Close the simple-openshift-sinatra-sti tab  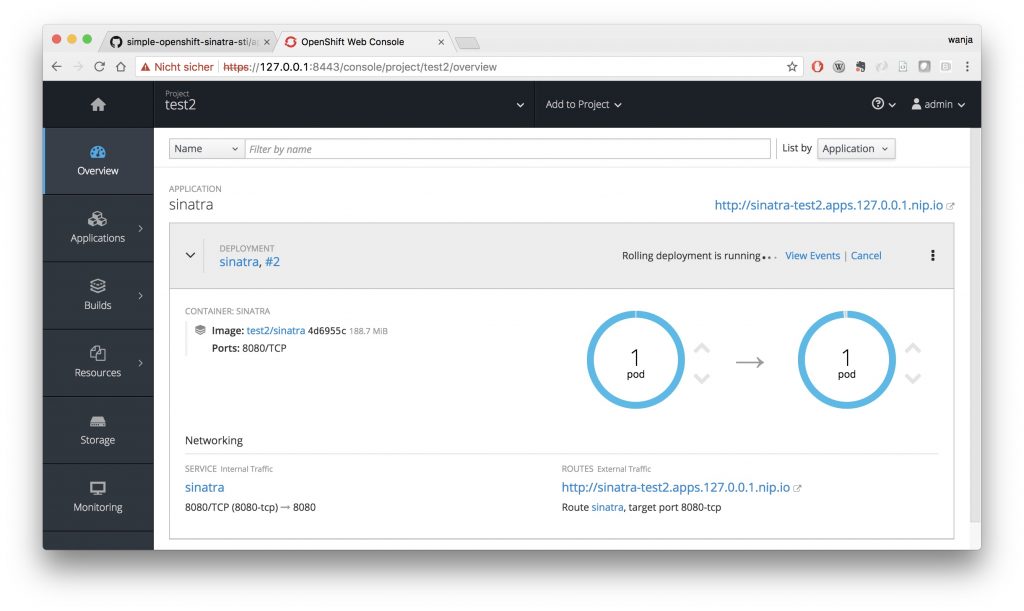266,42
